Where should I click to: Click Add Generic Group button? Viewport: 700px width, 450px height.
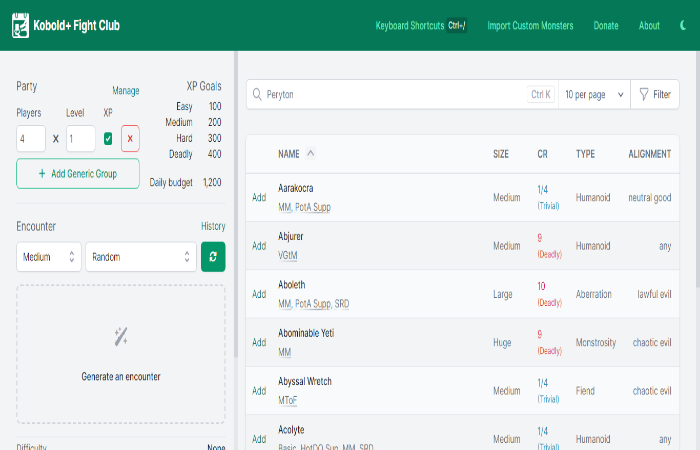pos(78,174)
